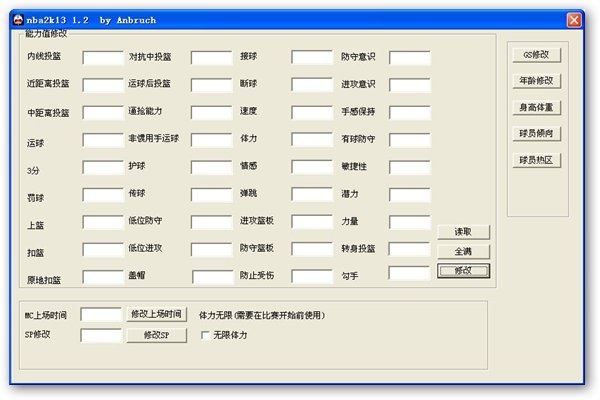
Task: Click the 修改 button beside 勾手
Action: (x=463, y=271)
